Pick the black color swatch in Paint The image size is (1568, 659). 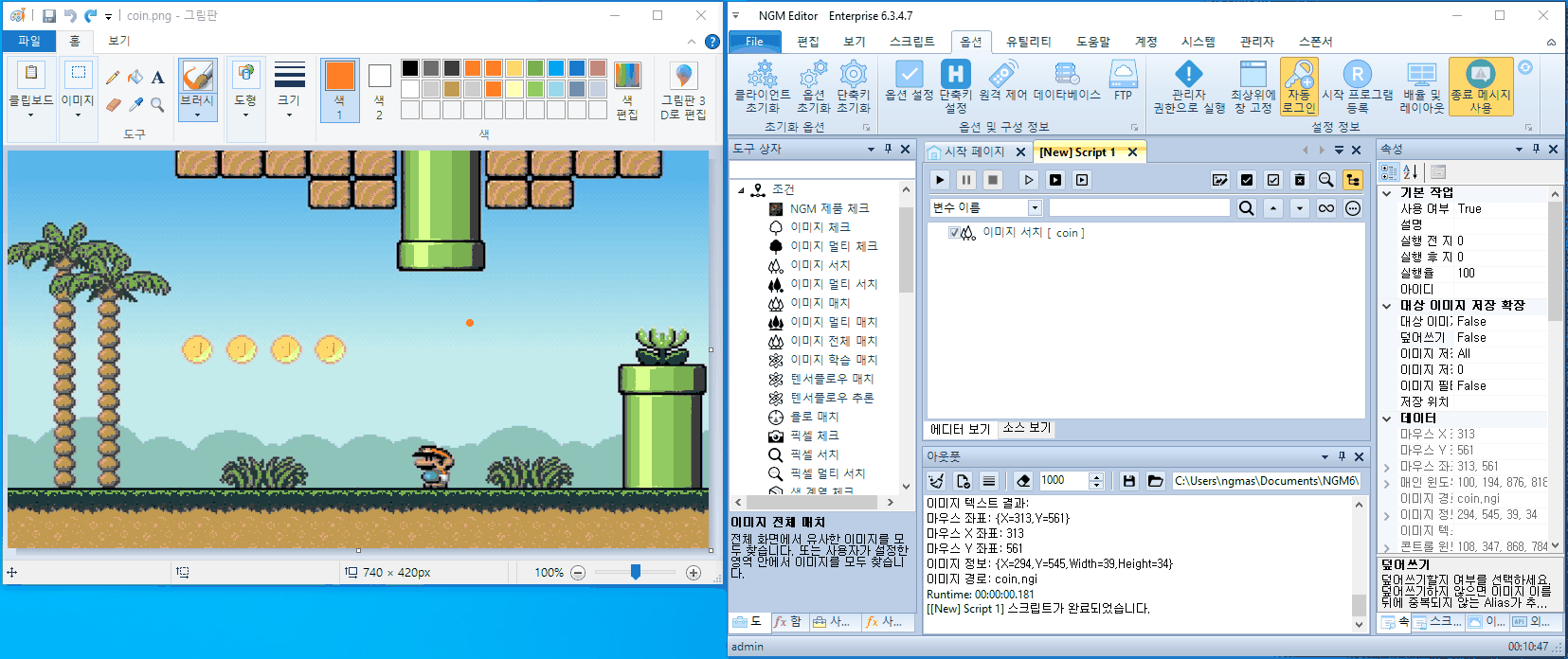[x=410, y=68]
